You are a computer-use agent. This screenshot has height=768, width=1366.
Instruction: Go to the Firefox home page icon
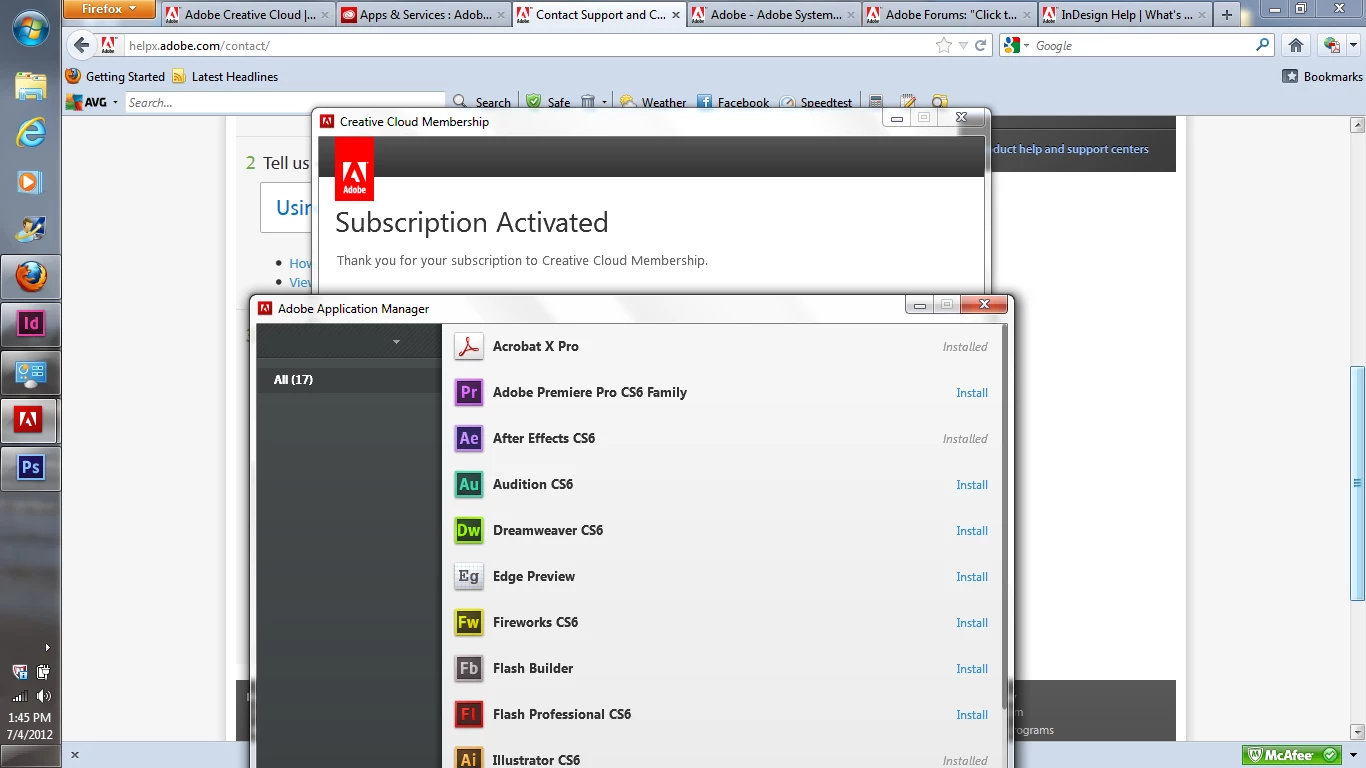click(1296, 45)
